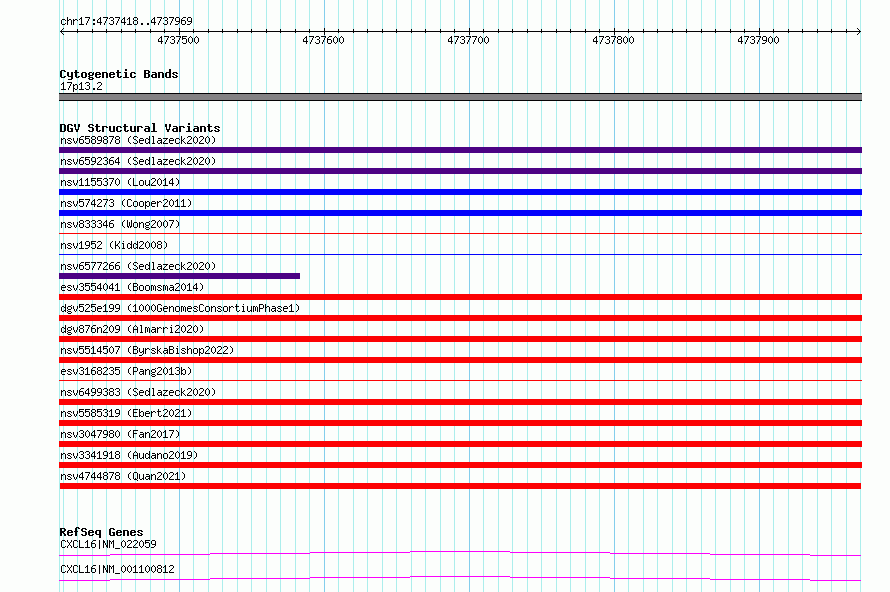Click the 4737800 ruler position label
Image resolution: width=890 pixels, height=592 pixels.
point(614,40)
